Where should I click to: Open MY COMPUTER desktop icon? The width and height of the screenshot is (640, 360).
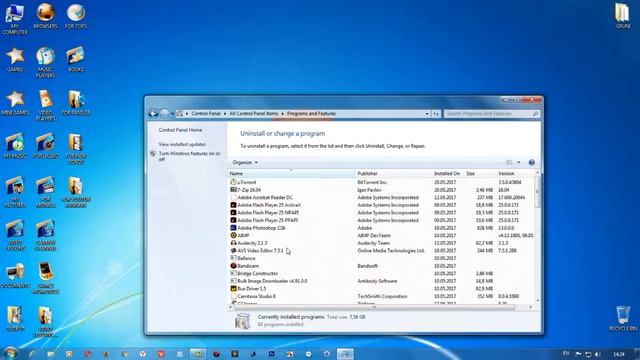(x=15, y=18)
